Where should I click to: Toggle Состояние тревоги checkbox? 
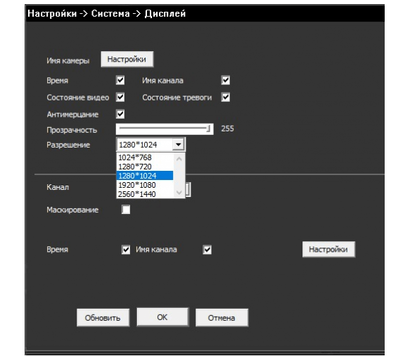pos(226,97)
